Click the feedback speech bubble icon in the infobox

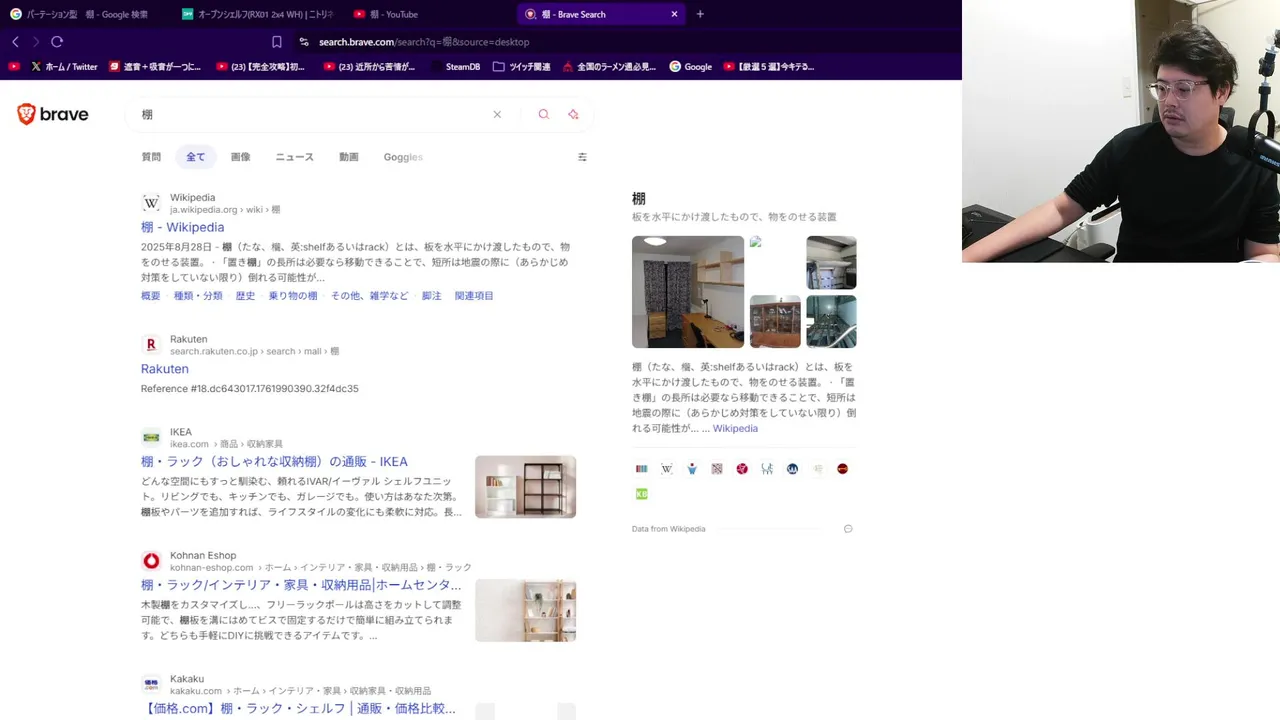tap(848, 529)
